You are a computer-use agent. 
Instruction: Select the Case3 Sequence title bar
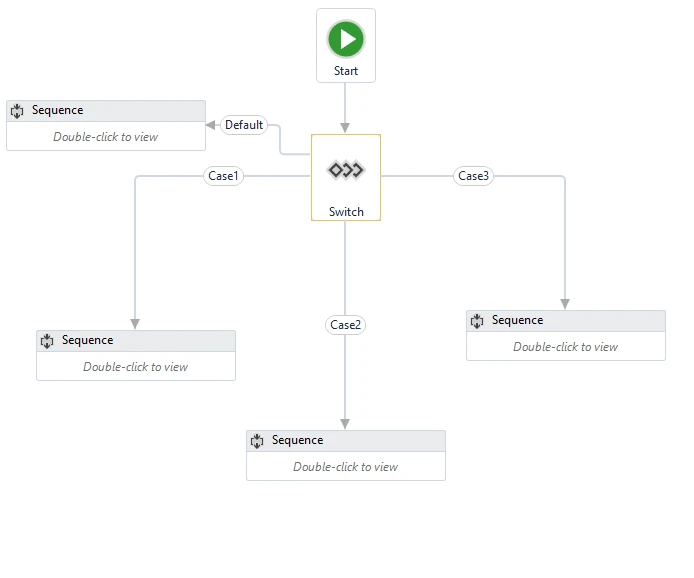click(566, 321)
